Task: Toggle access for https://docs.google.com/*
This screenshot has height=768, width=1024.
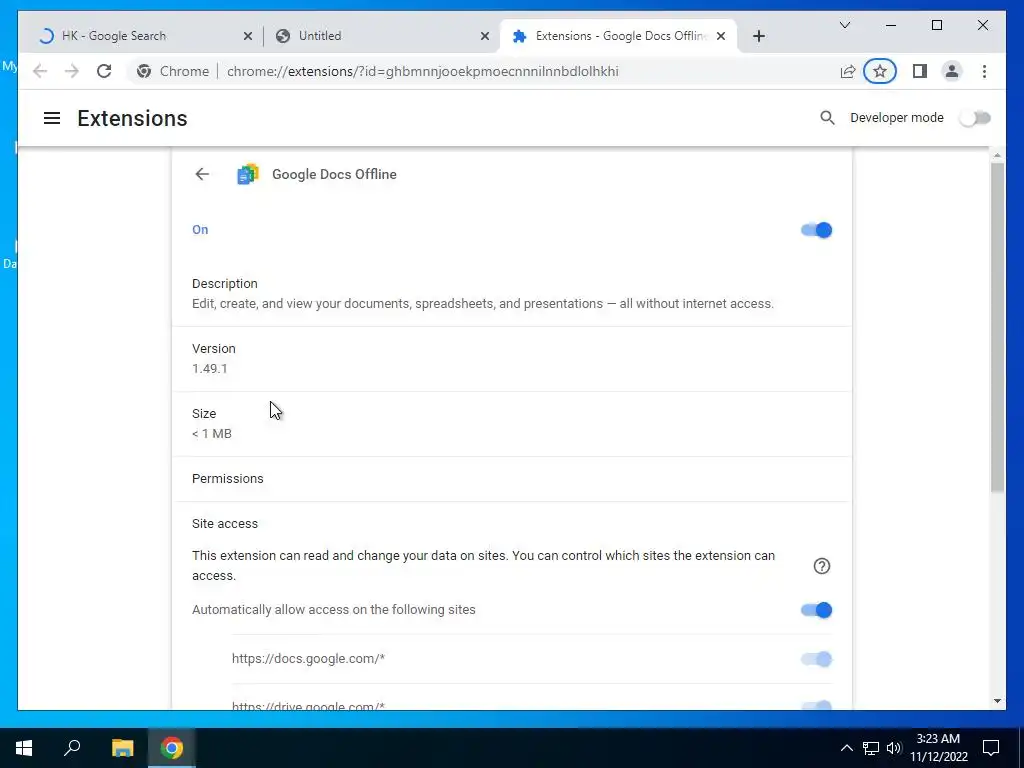Action: click(x=816, y=659)
